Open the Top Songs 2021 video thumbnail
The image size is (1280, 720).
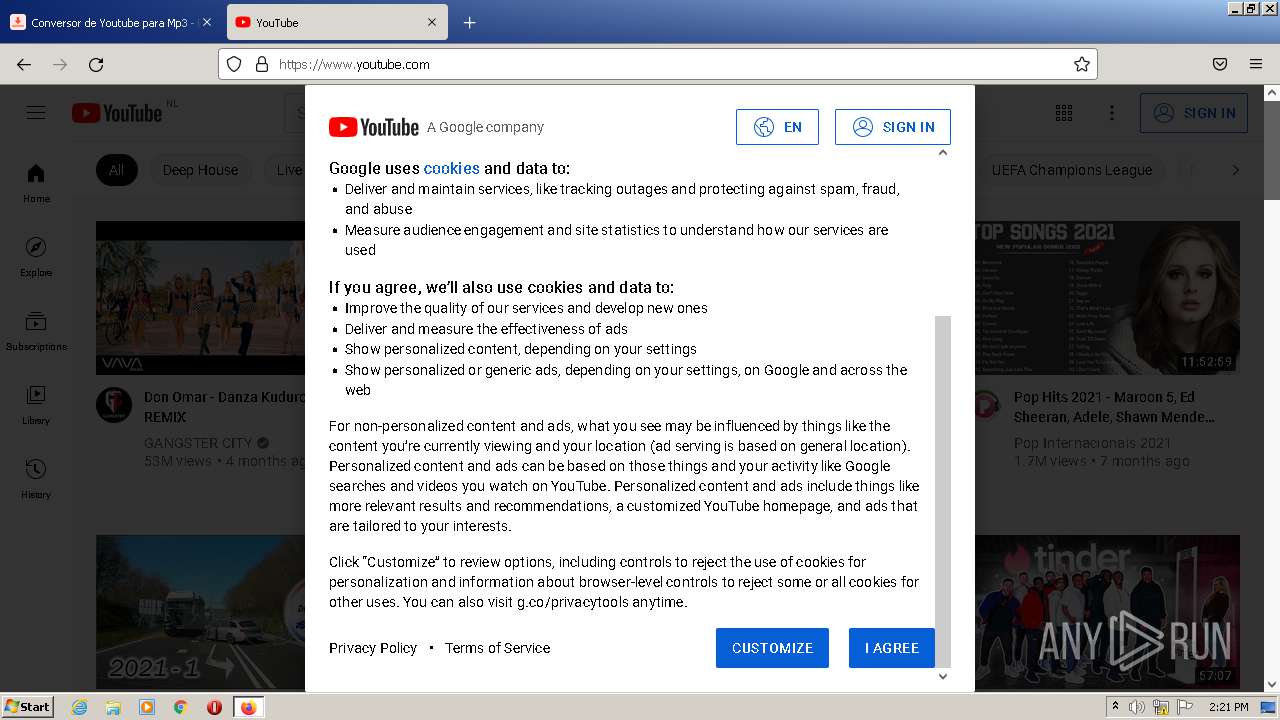[1108, 297]
